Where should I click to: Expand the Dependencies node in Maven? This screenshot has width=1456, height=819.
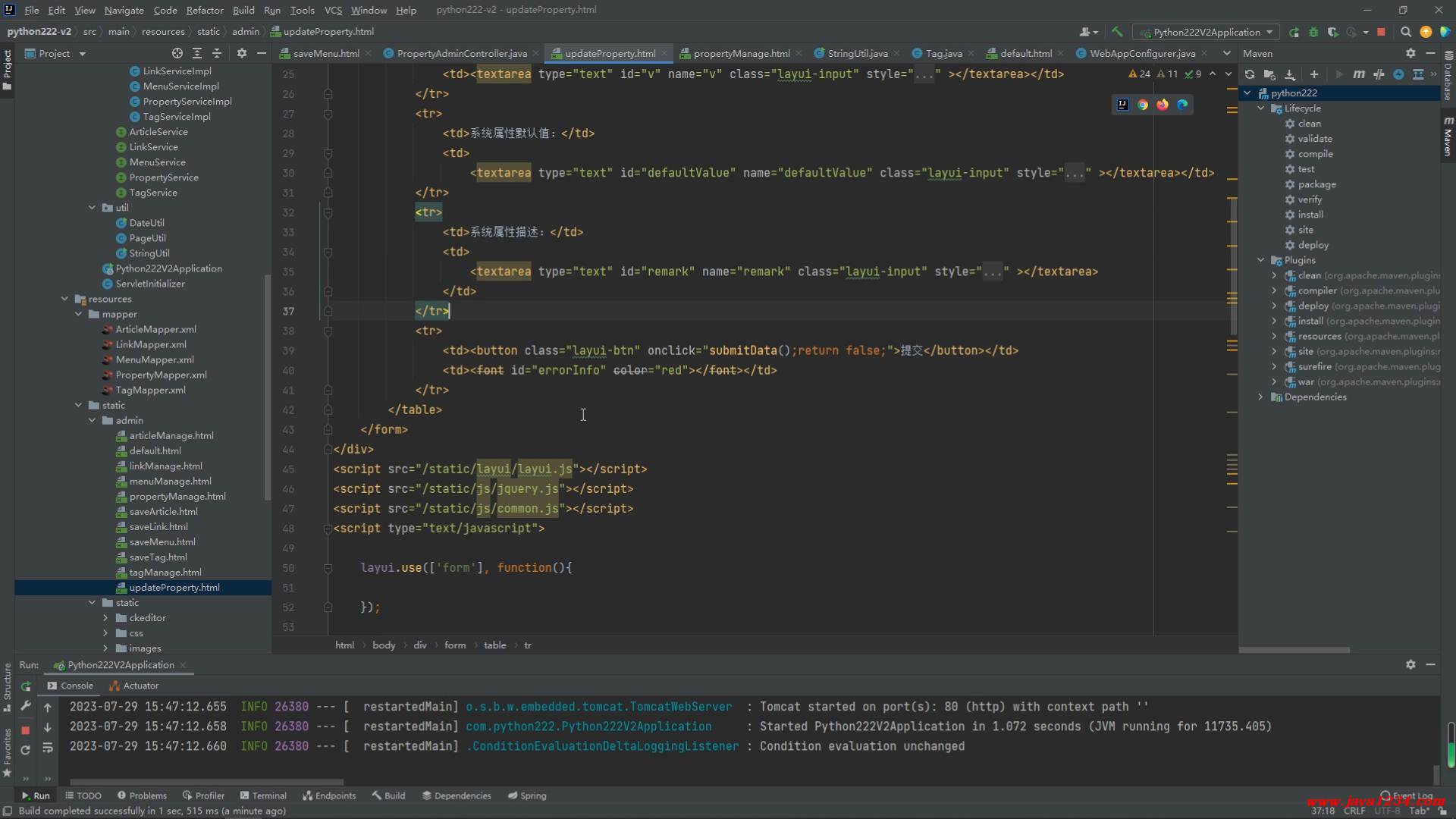(1261, 397)
